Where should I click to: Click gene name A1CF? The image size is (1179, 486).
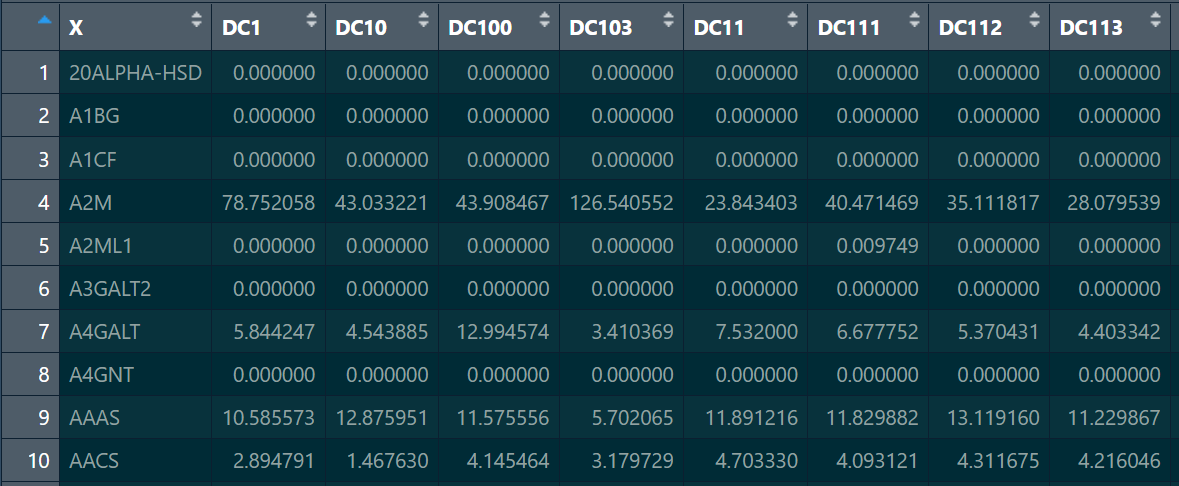point(93,159)
